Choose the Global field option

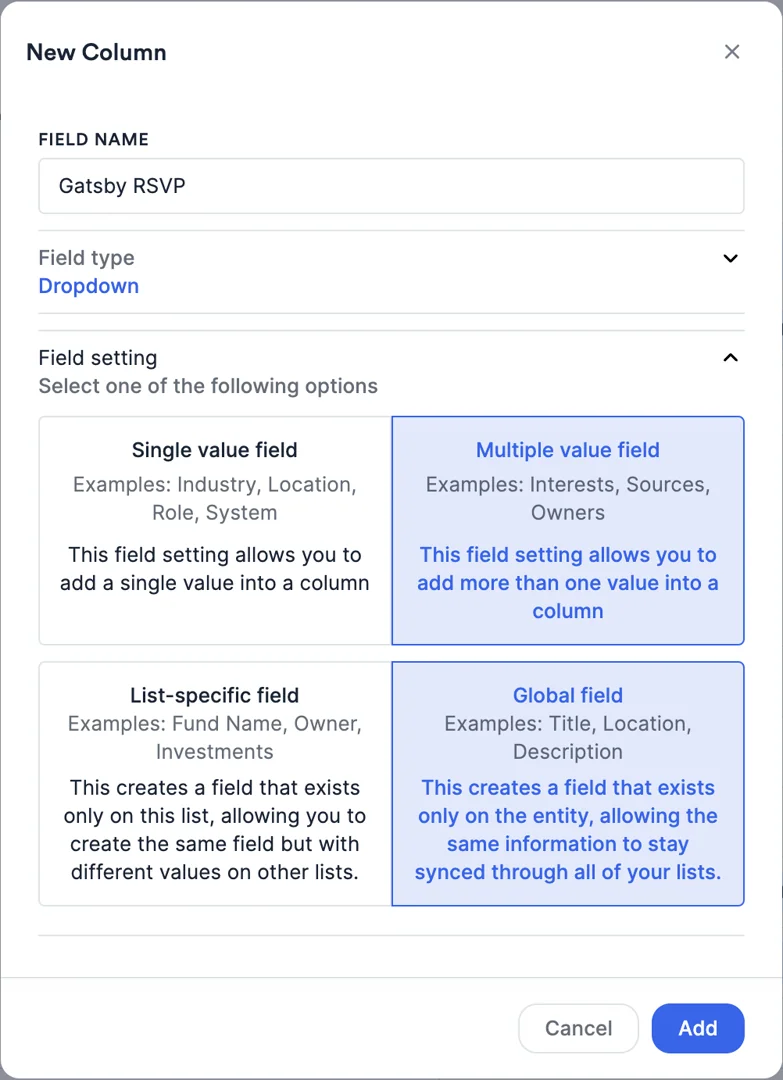tap(567, 783)
